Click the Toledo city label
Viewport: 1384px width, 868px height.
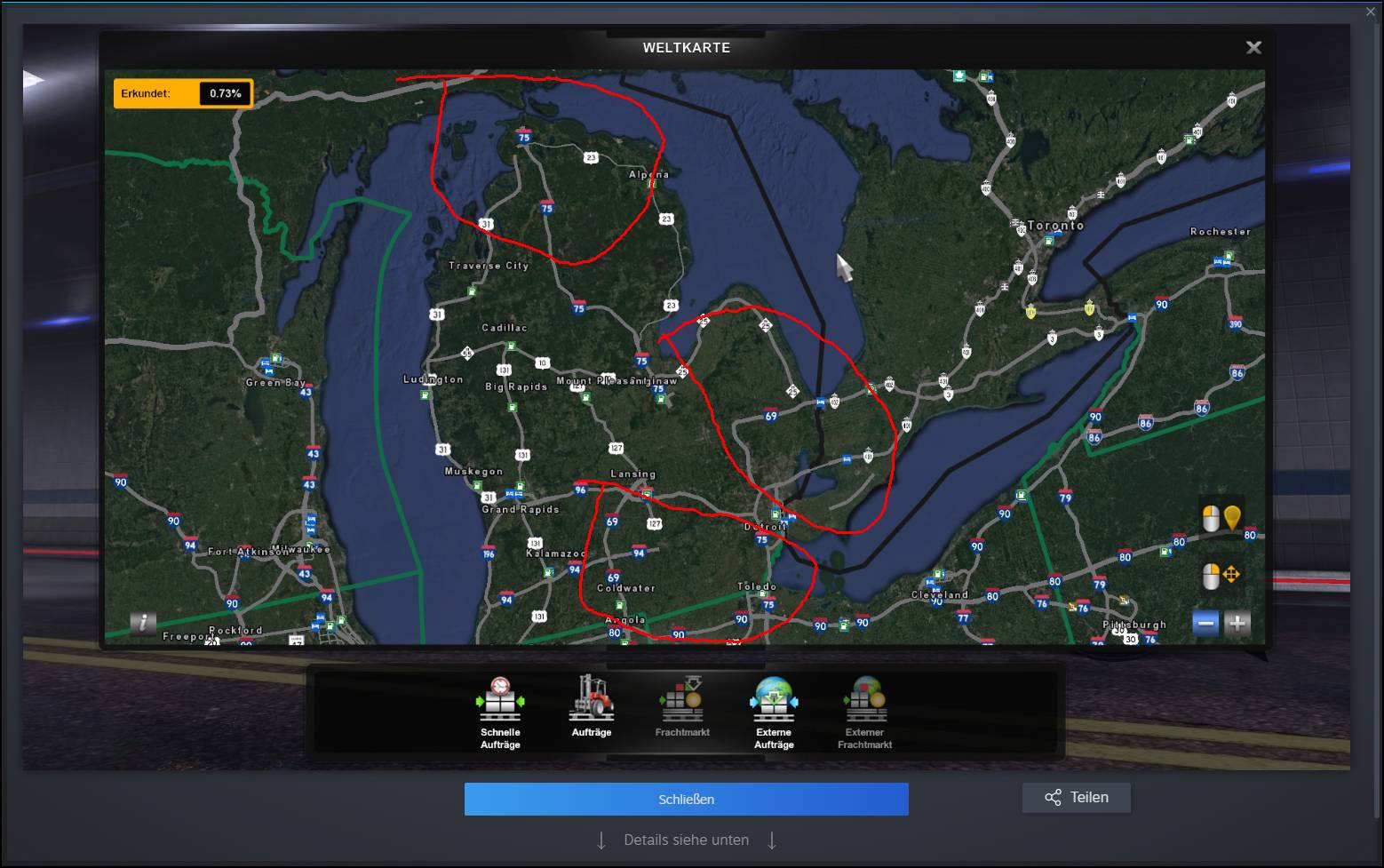tap(757, 586)
